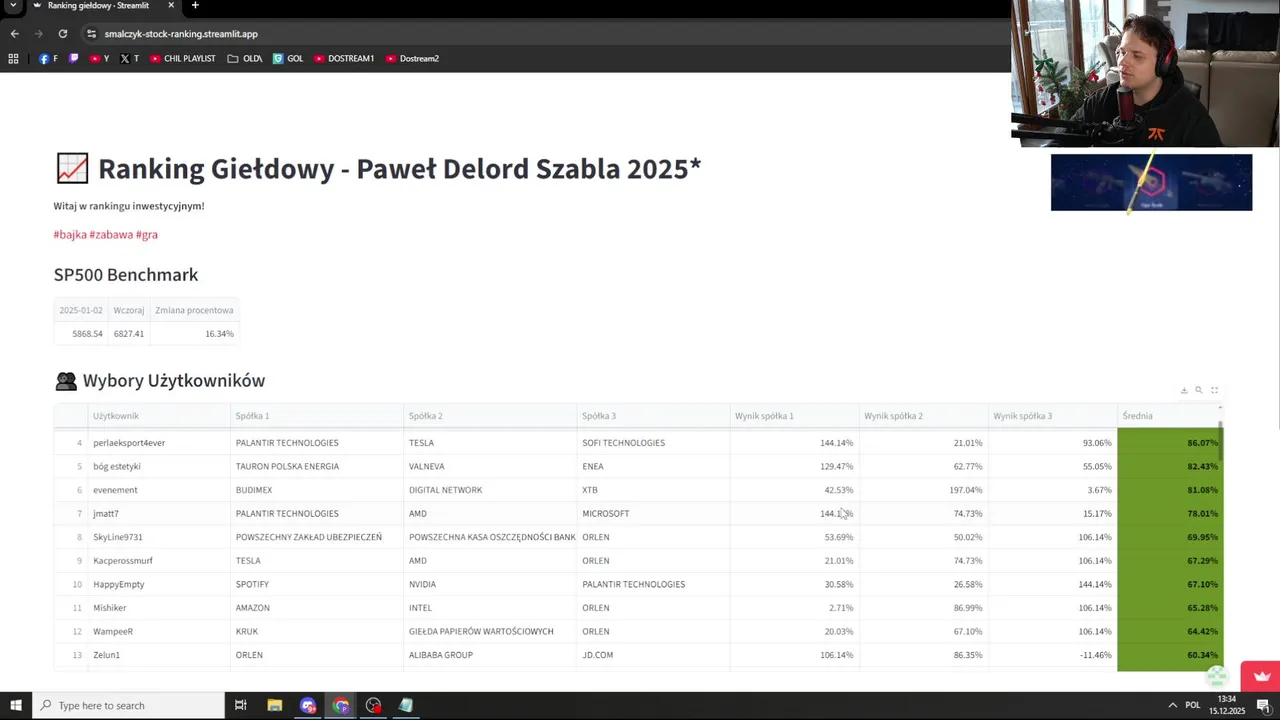Click the Windows taskbar search box
Viewport: 1280px width, 720px height.
point(128,705)
